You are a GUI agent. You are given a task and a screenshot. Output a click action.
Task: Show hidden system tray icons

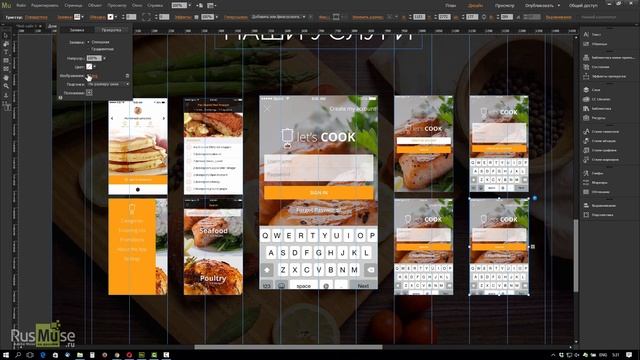tap(553, 355)
